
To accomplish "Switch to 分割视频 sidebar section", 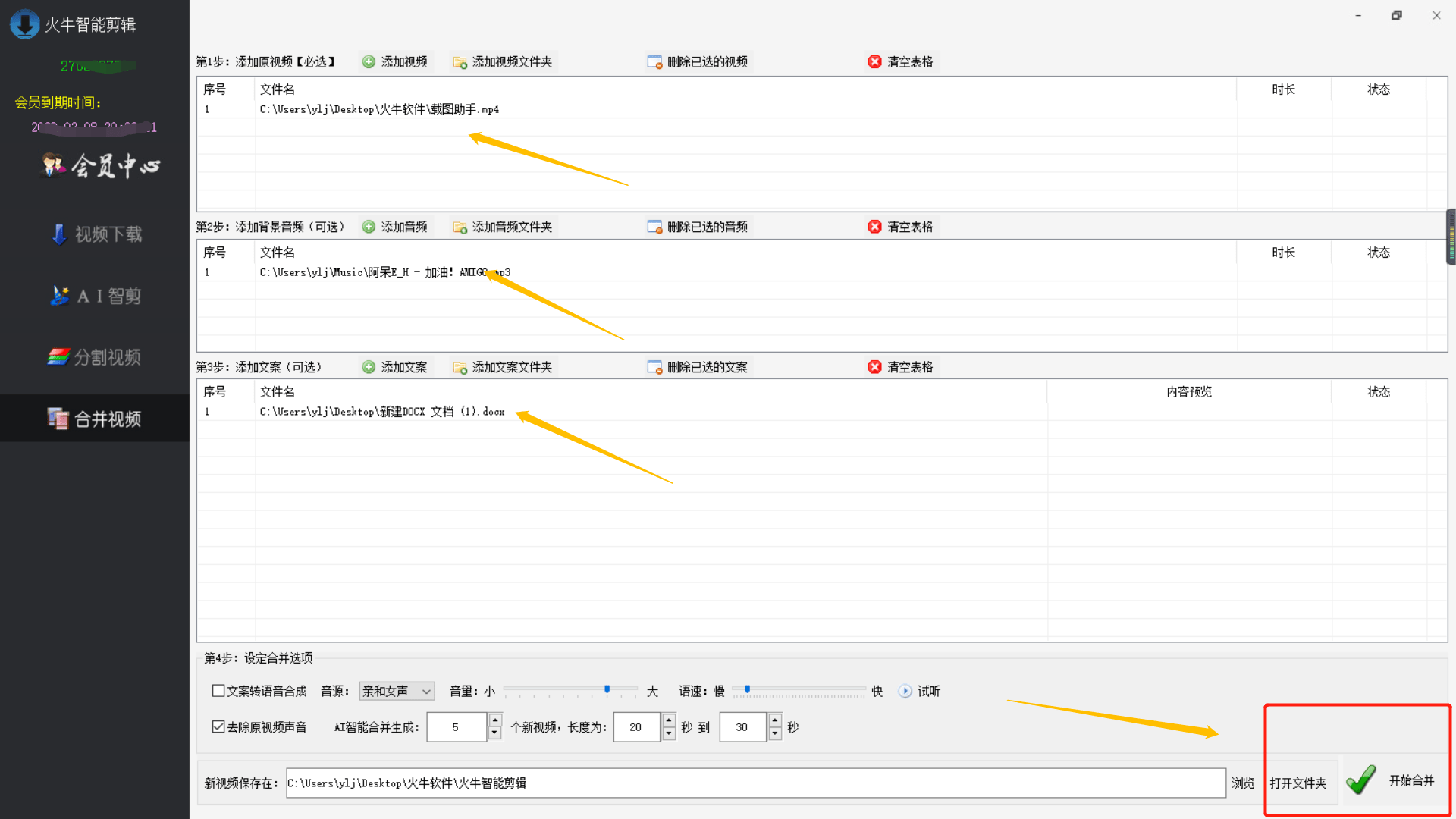I will pos(94,357).
